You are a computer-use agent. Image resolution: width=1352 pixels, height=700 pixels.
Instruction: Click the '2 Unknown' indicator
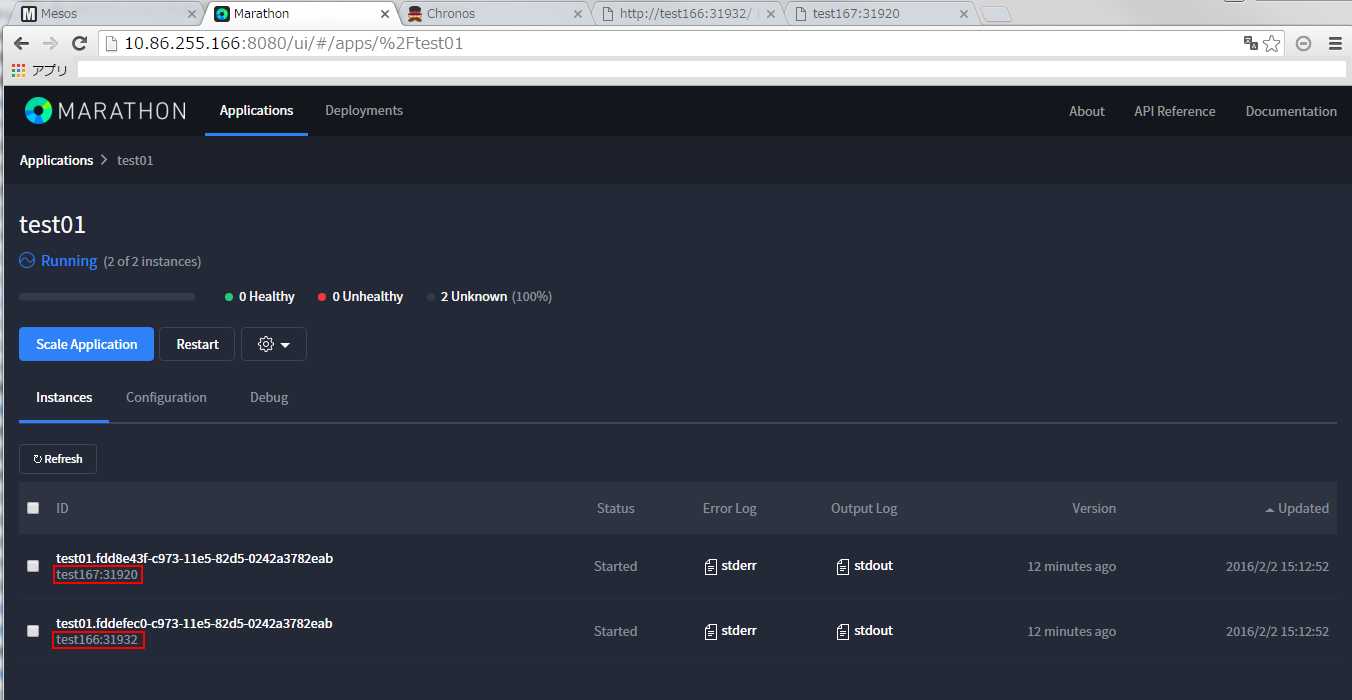(x=489, y=296)
